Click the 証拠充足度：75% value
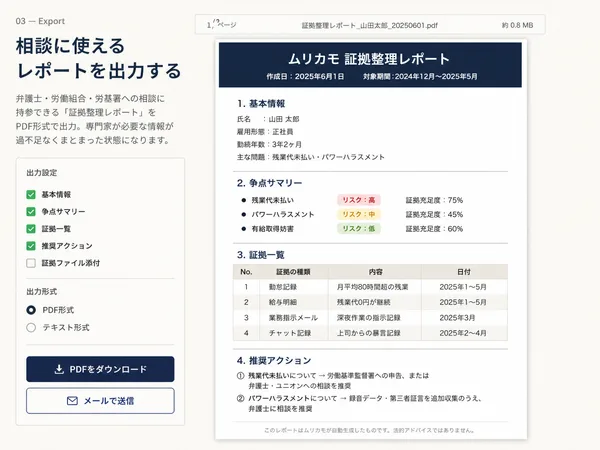600x450 pixels. click(434, 200)
